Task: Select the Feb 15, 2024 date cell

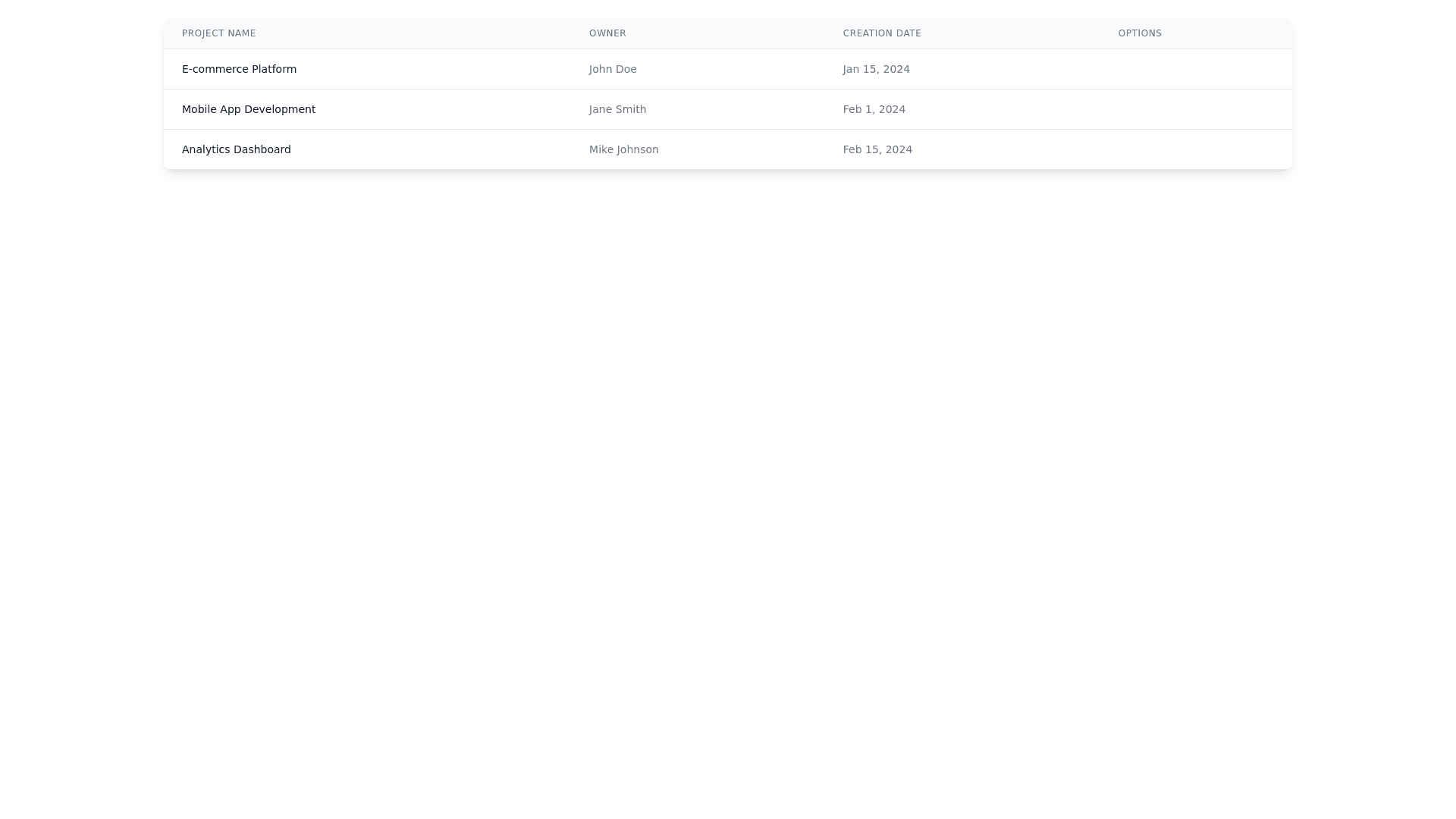Action: (877, 149)
